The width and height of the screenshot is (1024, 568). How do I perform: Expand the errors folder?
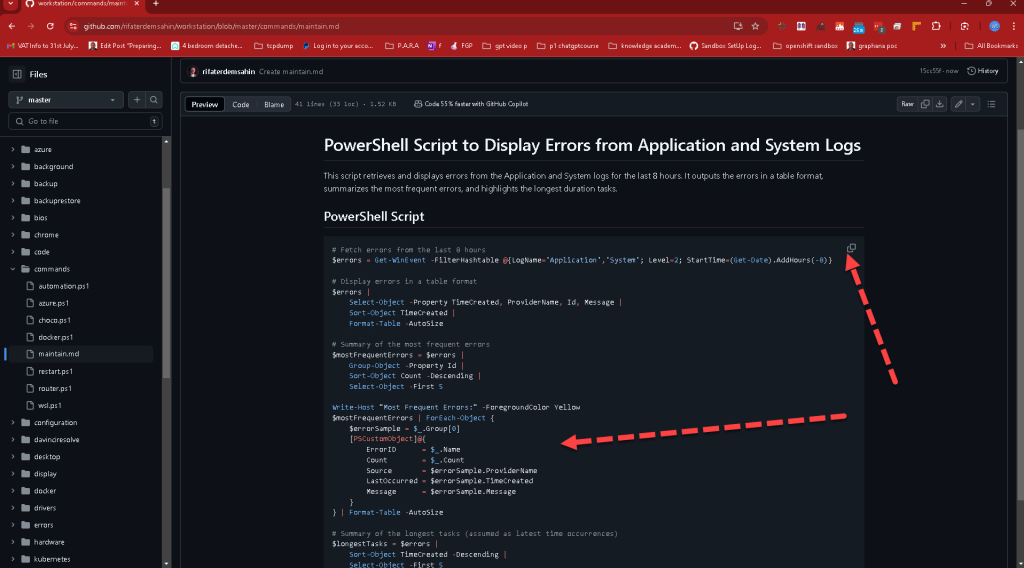pyautogui.click(x=13, y=525)
